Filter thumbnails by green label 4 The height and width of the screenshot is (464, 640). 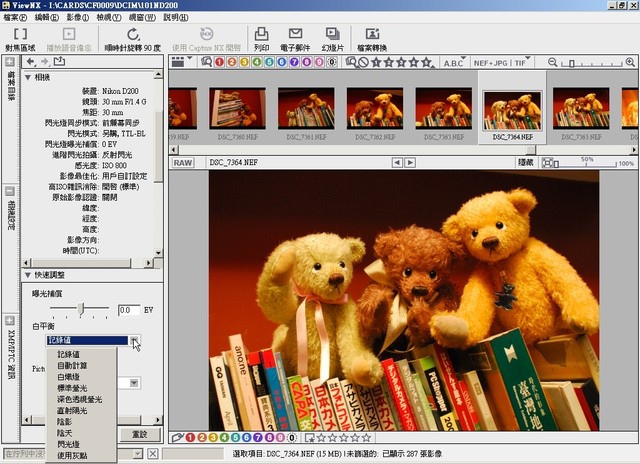tap(257, 62)
